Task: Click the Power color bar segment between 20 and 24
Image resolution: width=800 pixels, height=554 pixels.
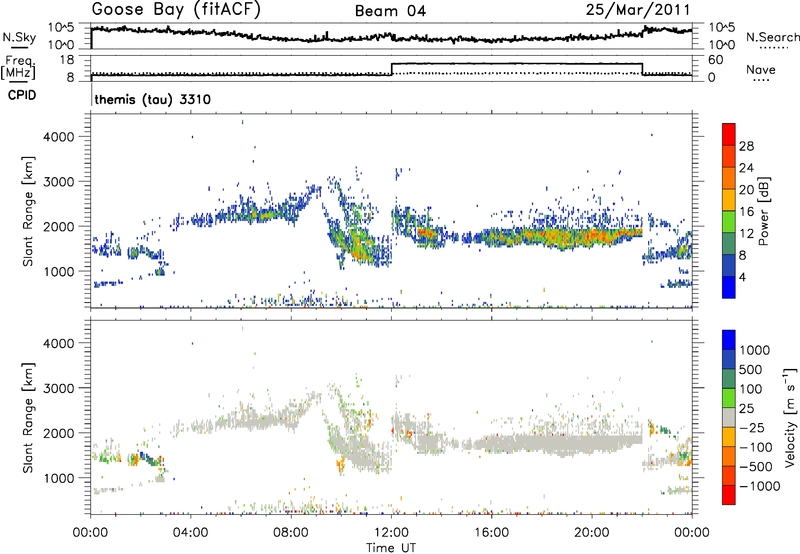Action: [x=729, y=178]
